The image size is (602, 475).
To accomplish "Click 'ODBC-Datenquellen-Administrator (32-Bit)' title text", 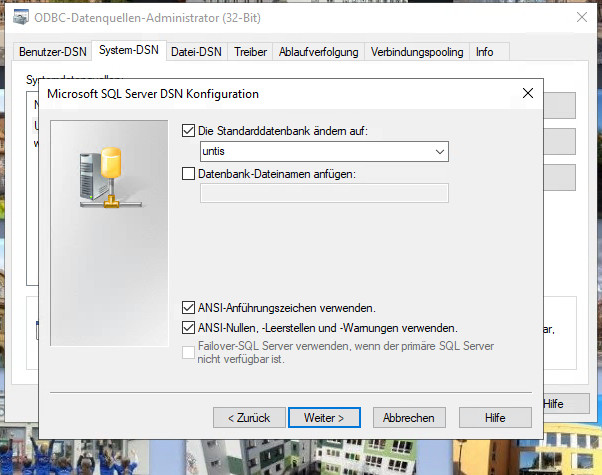I will pyautogui.click(x=147, y=18).
